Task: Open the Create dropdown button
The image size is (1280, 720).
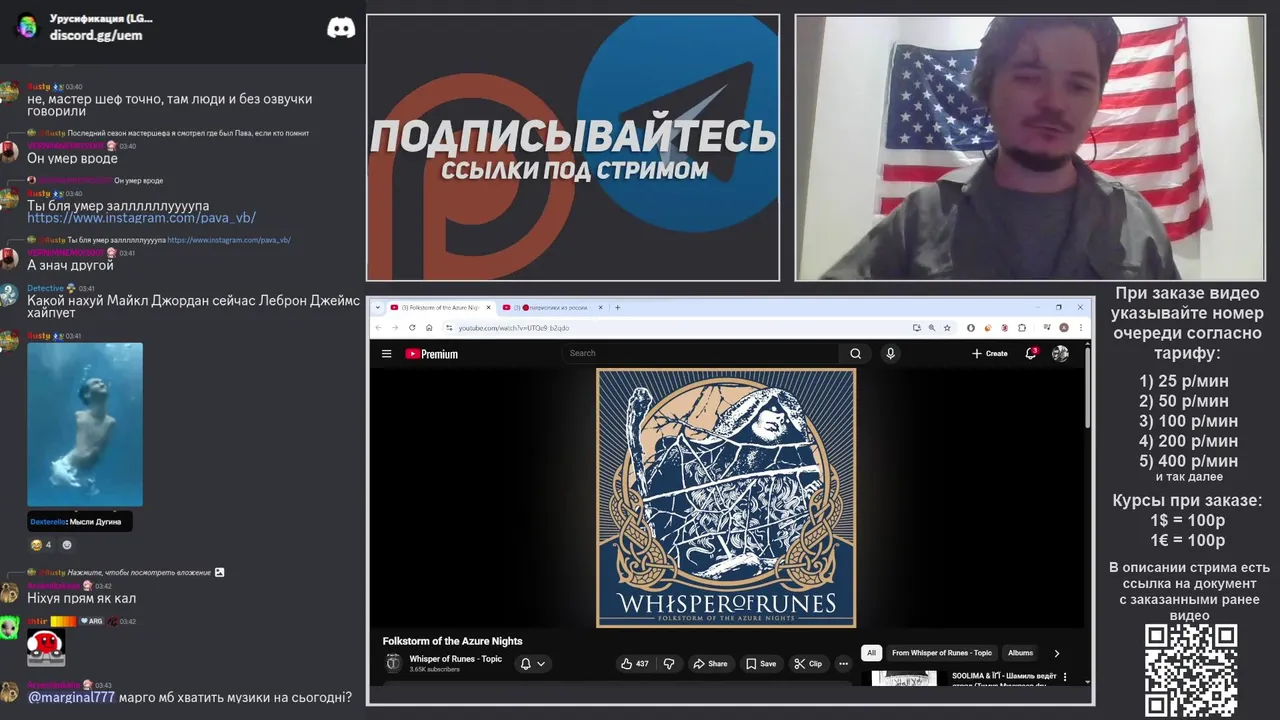Action: point(990,353)
